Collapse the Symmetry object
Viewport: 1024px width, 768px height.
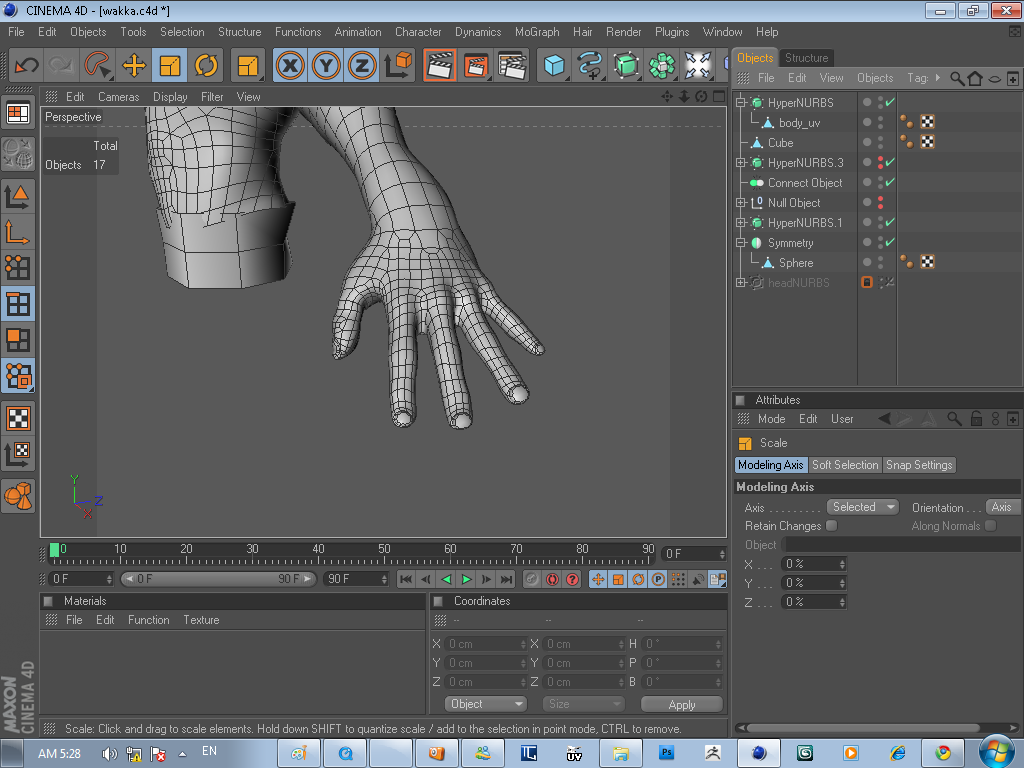click(x=741, y=243)
